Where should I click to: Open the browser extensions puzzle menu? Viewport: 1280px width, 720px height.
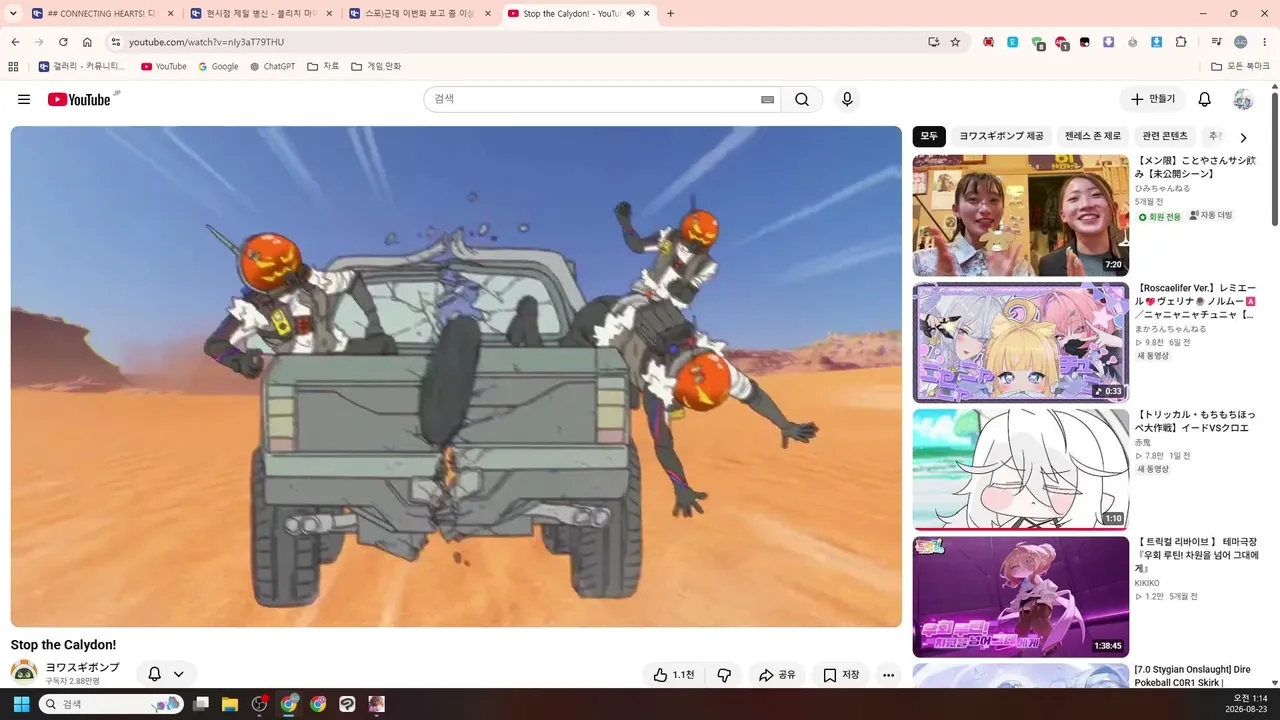[1181, 42]
